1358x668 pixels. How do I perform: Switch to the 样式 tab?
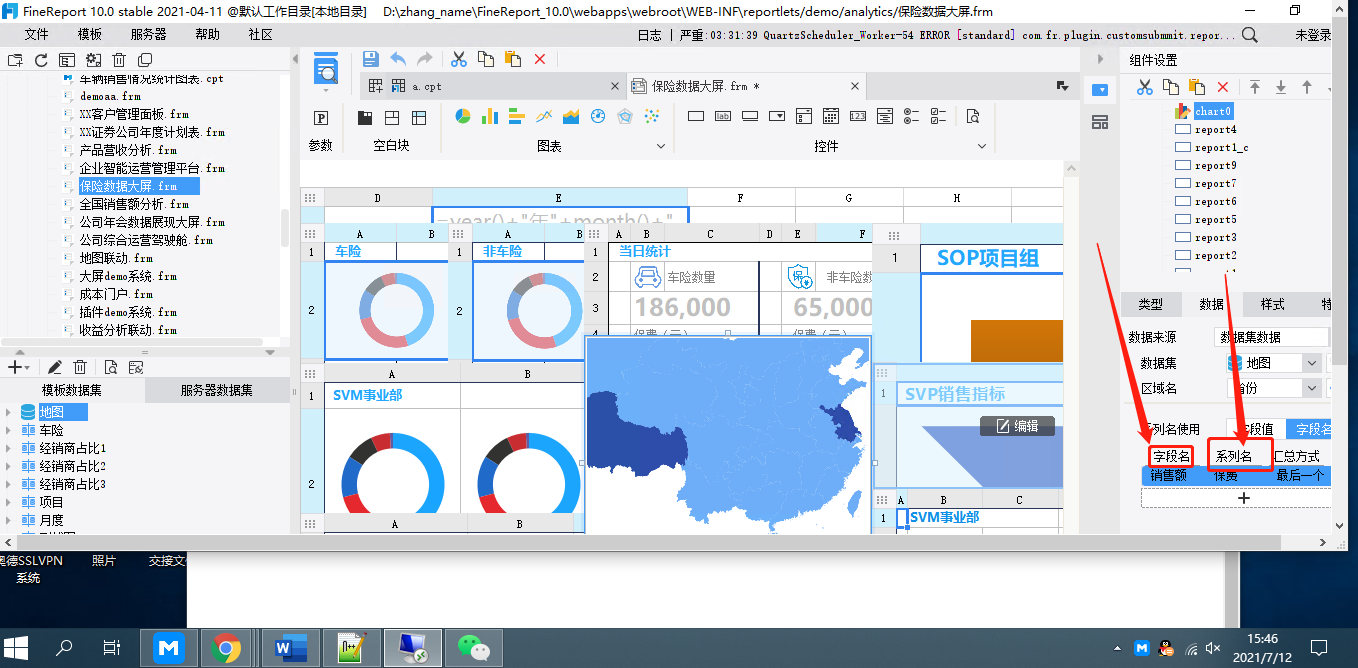click(1272, 304)
